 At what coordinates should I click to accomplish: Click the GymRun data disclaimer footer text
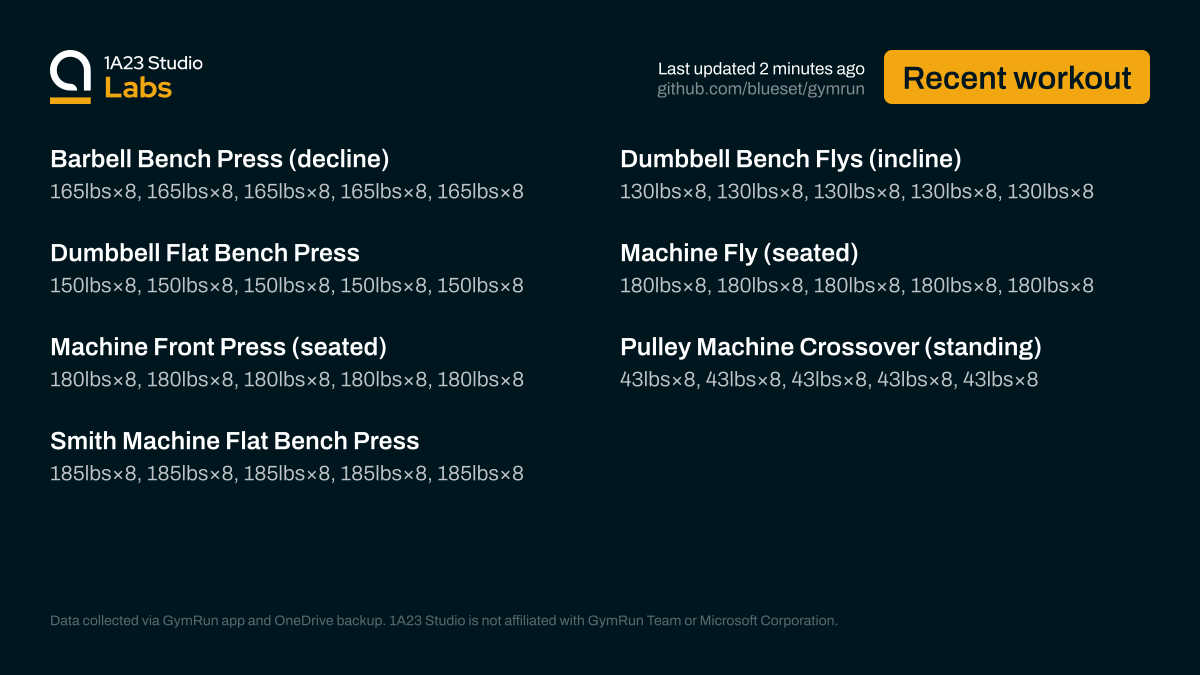click(443, 621)
